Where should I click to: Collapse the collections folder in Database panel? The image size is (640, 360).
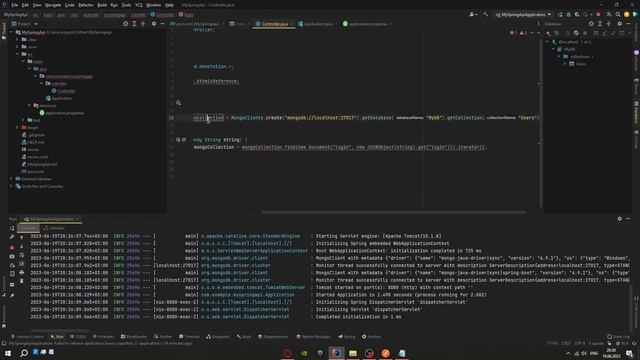tap(559, 57)
